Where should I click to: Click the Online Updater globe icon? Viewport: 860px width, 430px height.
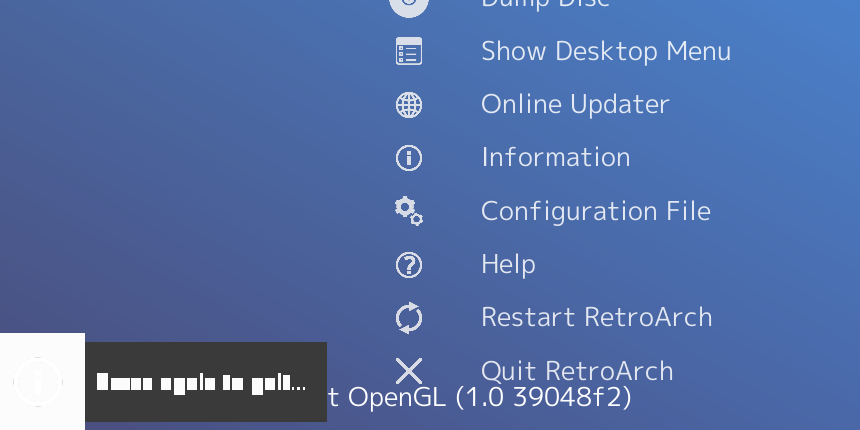click(x=409, y=105)
